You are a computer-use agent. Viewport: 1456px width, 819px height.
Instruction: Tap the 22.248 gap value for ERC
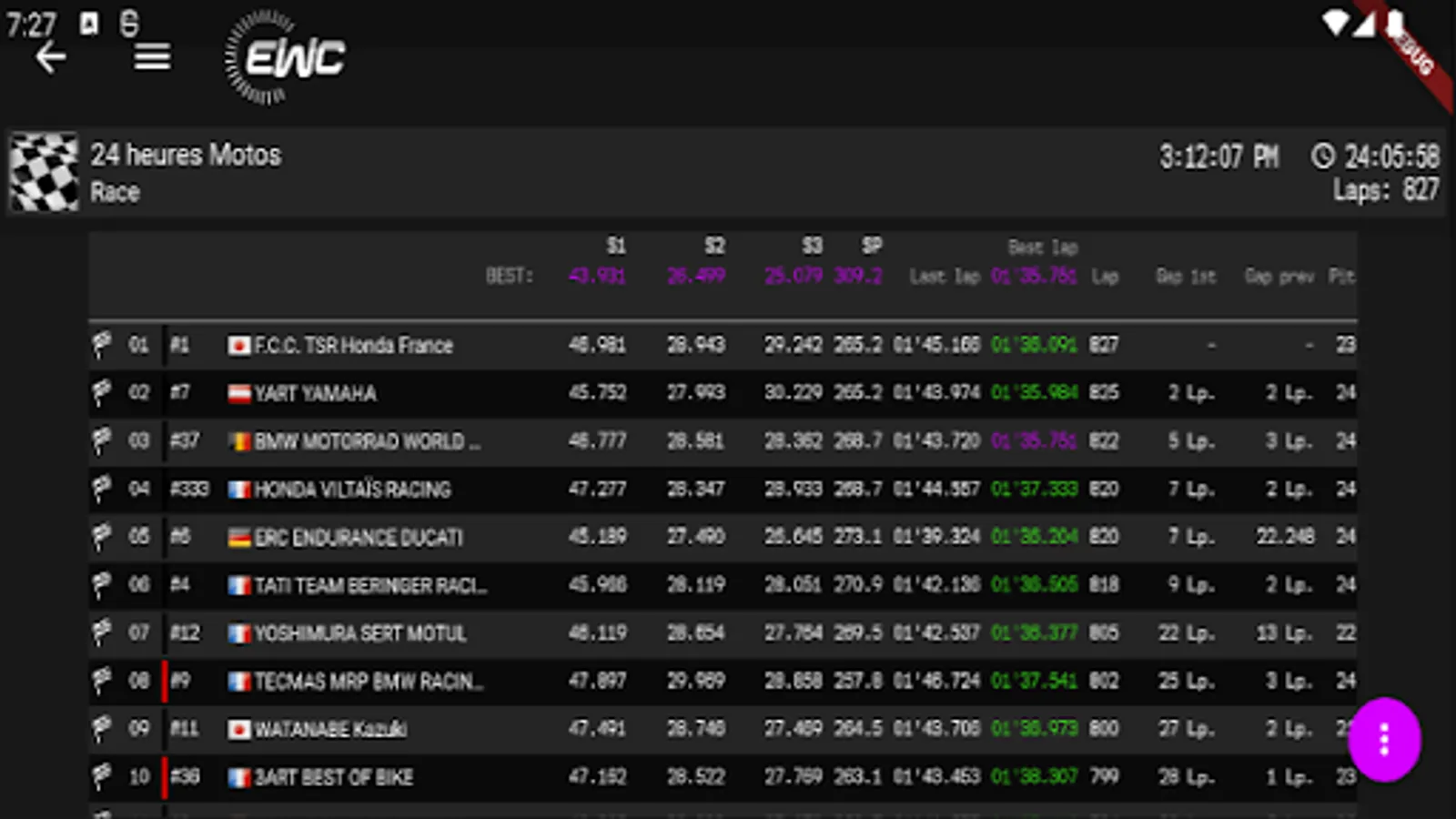tap(1285, 537)
